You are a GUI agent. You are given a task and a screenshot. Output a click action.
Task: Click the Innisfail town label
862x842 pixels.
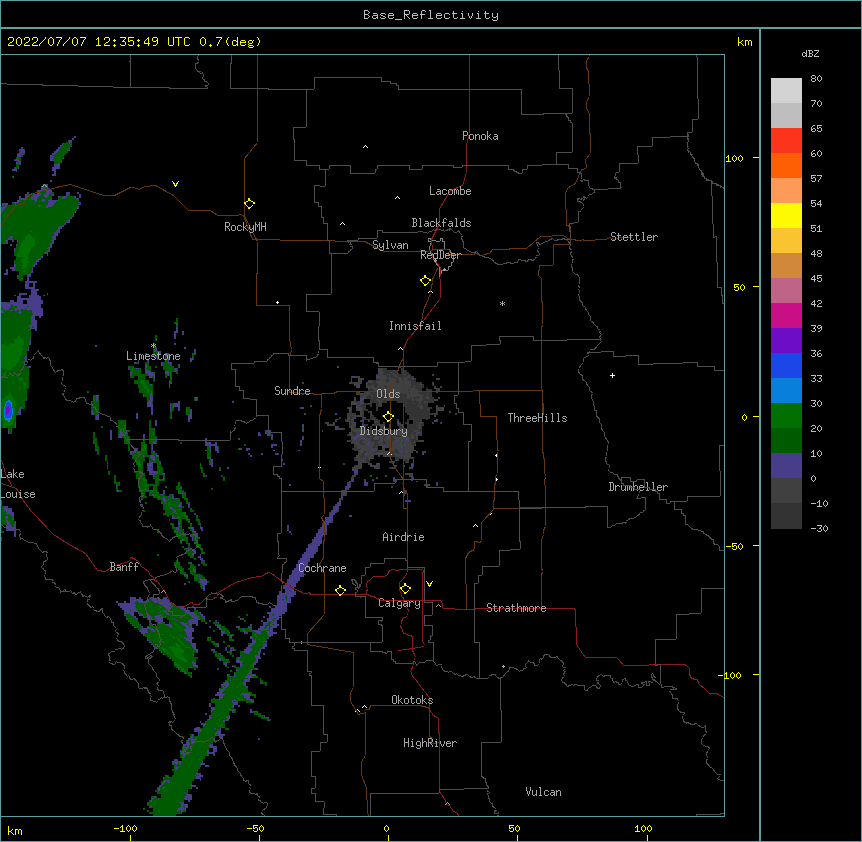tap(415, 326)
